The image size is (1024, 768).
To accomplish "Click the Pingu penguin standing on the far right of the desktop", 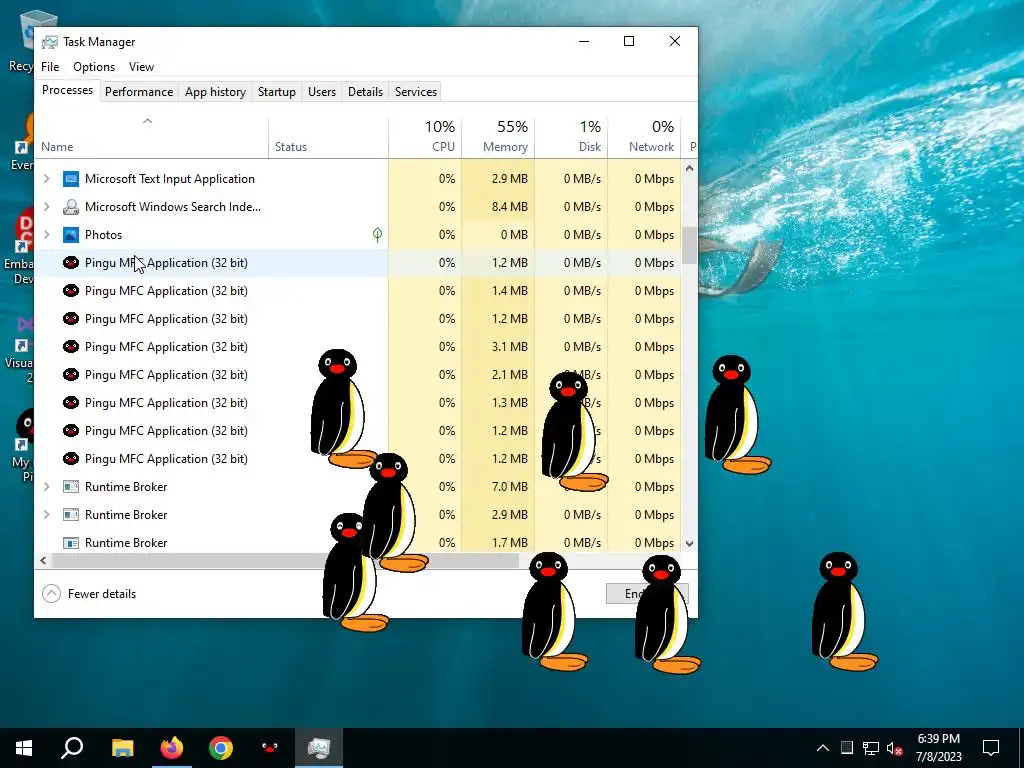I will tap(843, 611).
